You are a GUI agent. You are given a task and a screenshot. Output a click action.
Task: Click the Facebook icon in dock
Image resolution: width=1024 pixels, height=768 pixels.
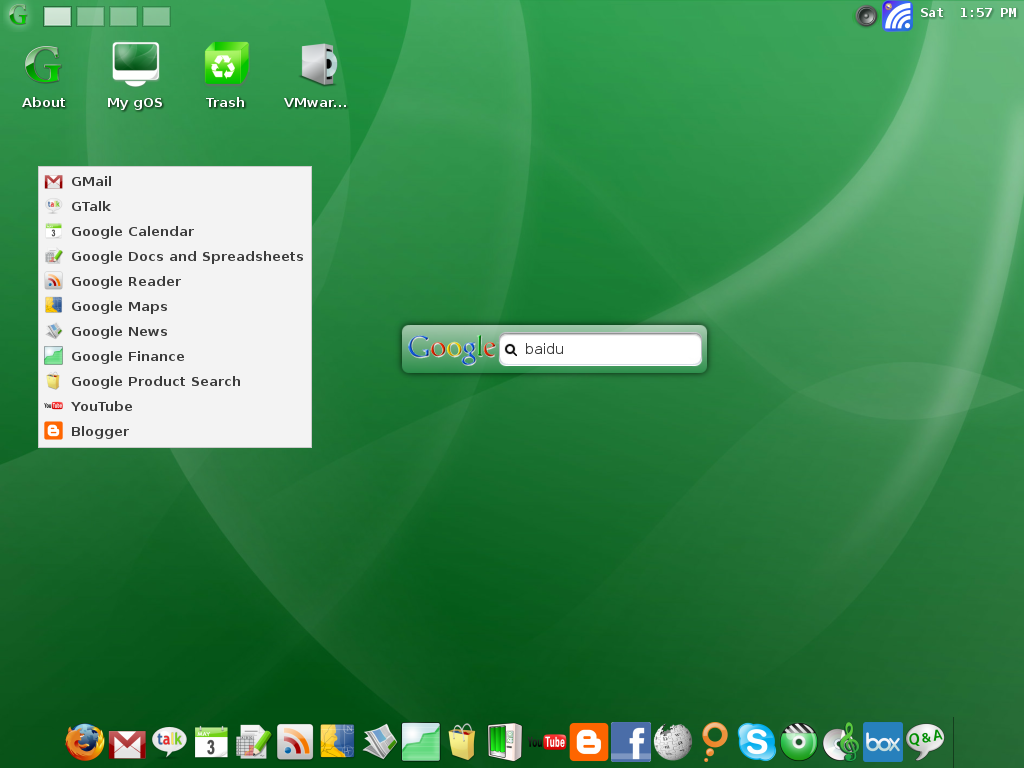[630, 742]
